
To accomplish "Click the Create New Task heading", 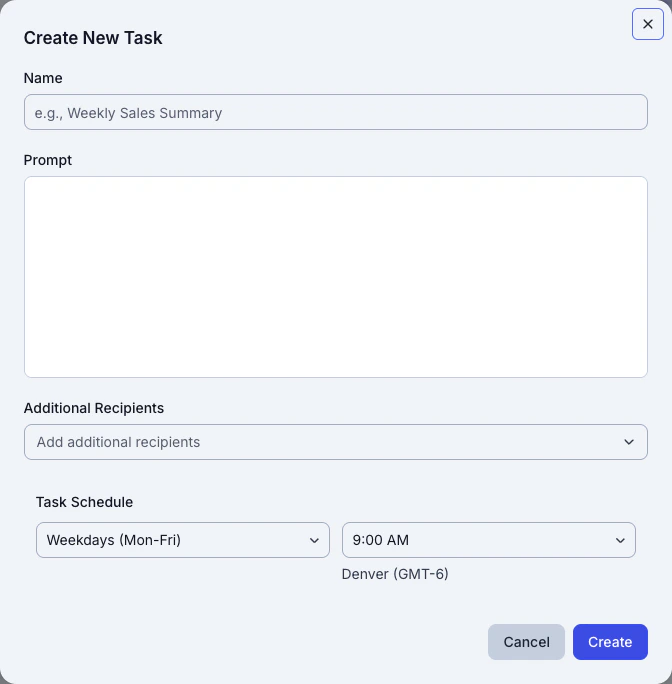I will [93, 38].
